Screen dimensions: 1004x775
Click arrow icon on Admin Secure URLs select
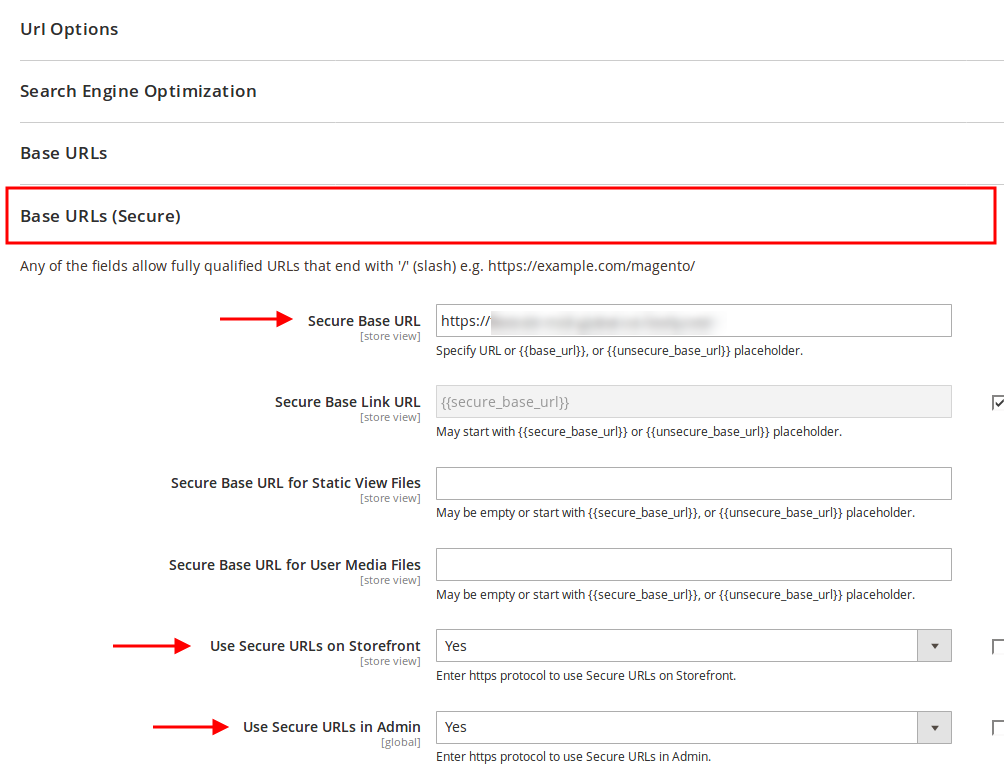coord(934,727)
